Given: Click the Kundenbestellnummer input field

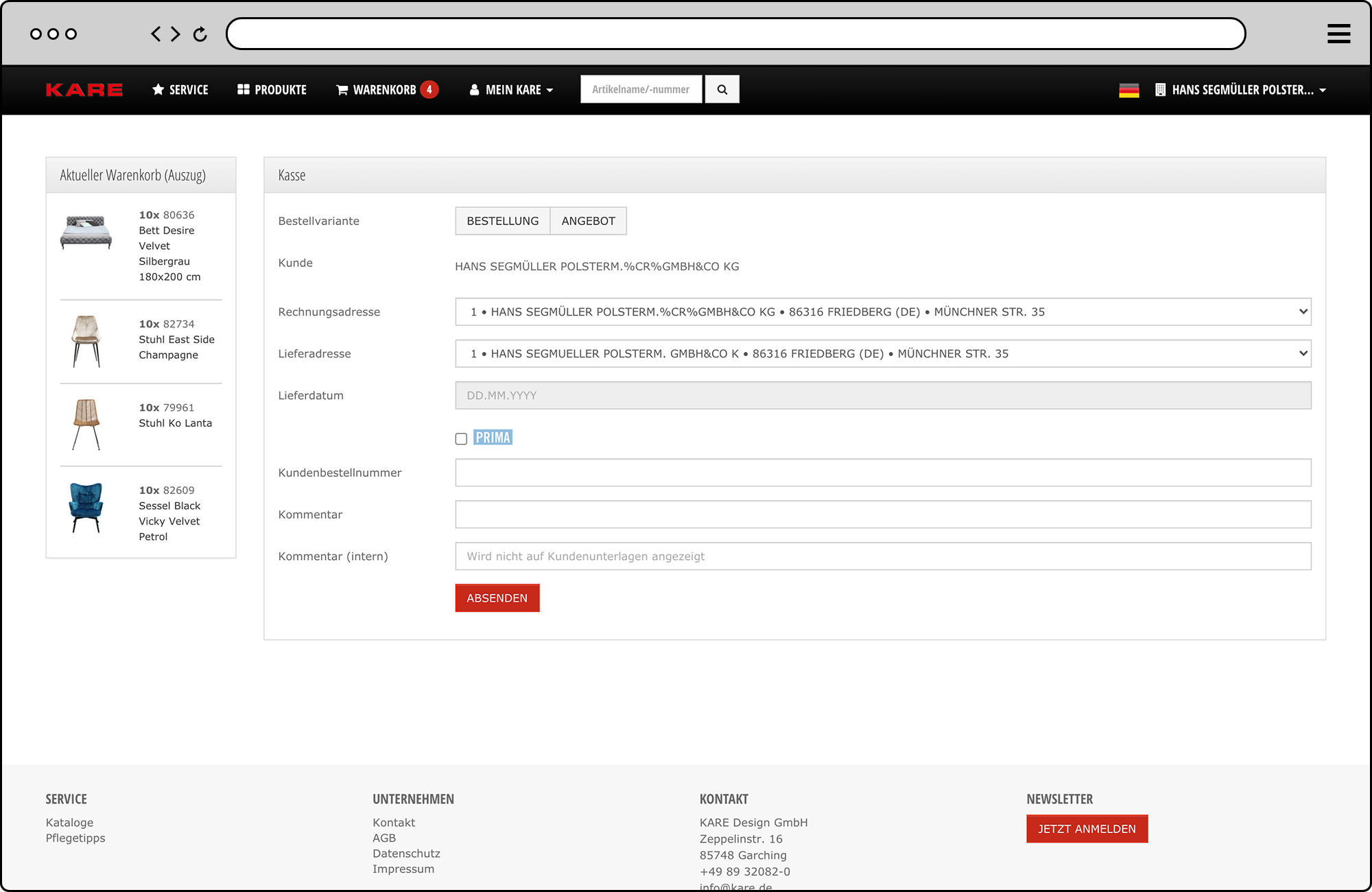Looking at the screenshot, I should tap(883, 473).
